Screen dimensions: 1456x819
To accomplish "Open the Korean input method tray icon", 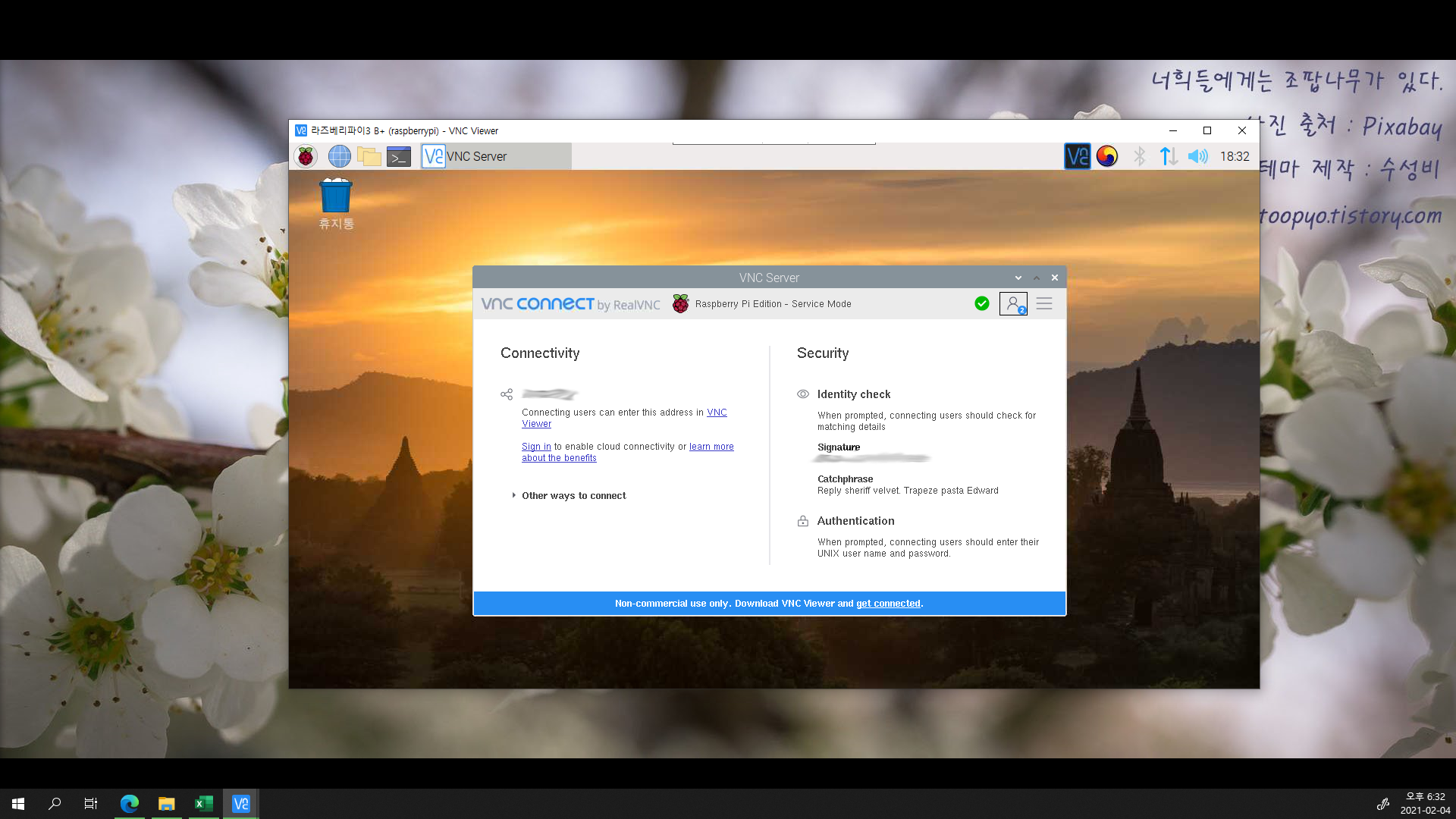I will (1107, 156).
